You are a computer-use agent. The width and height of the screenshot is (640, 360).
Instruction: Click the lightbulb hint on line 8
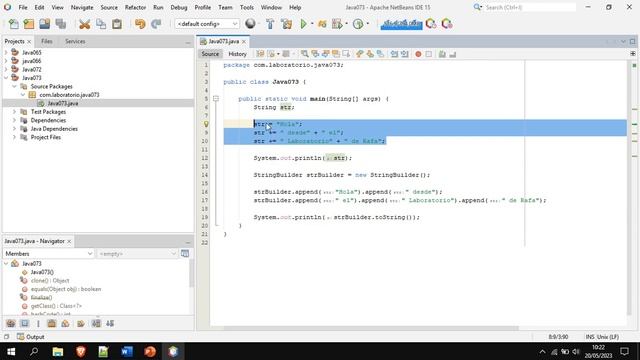pyautogui.click(x=206, y=124)
